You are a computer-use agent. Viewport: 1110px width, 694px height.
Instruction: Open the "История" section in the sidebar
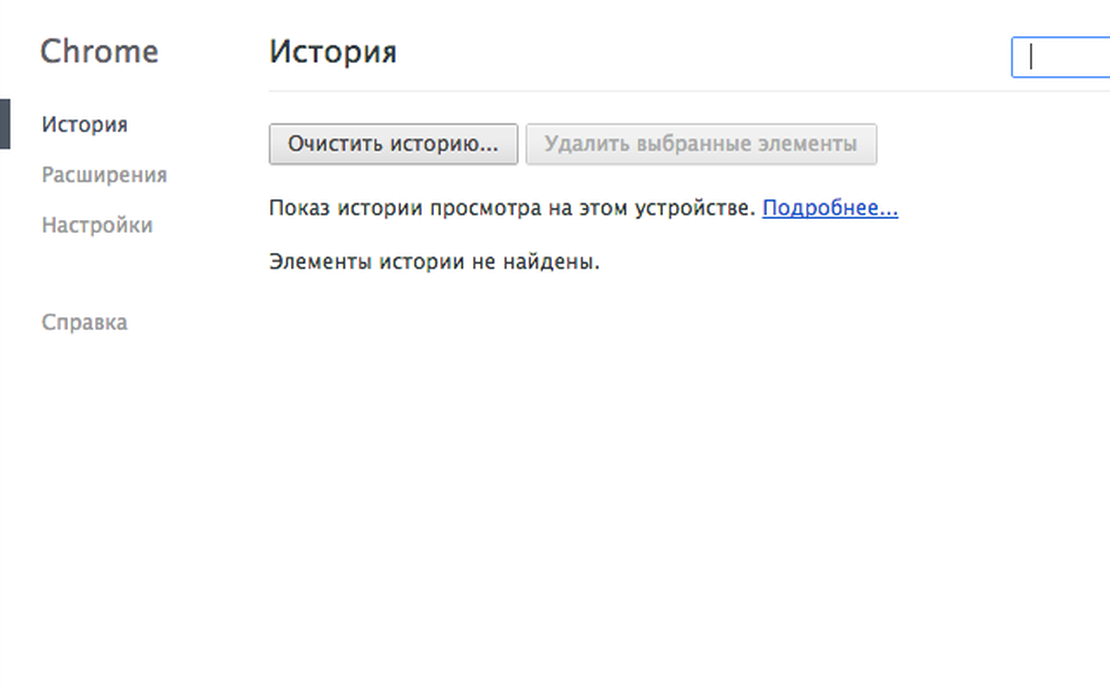click(84, 124)
